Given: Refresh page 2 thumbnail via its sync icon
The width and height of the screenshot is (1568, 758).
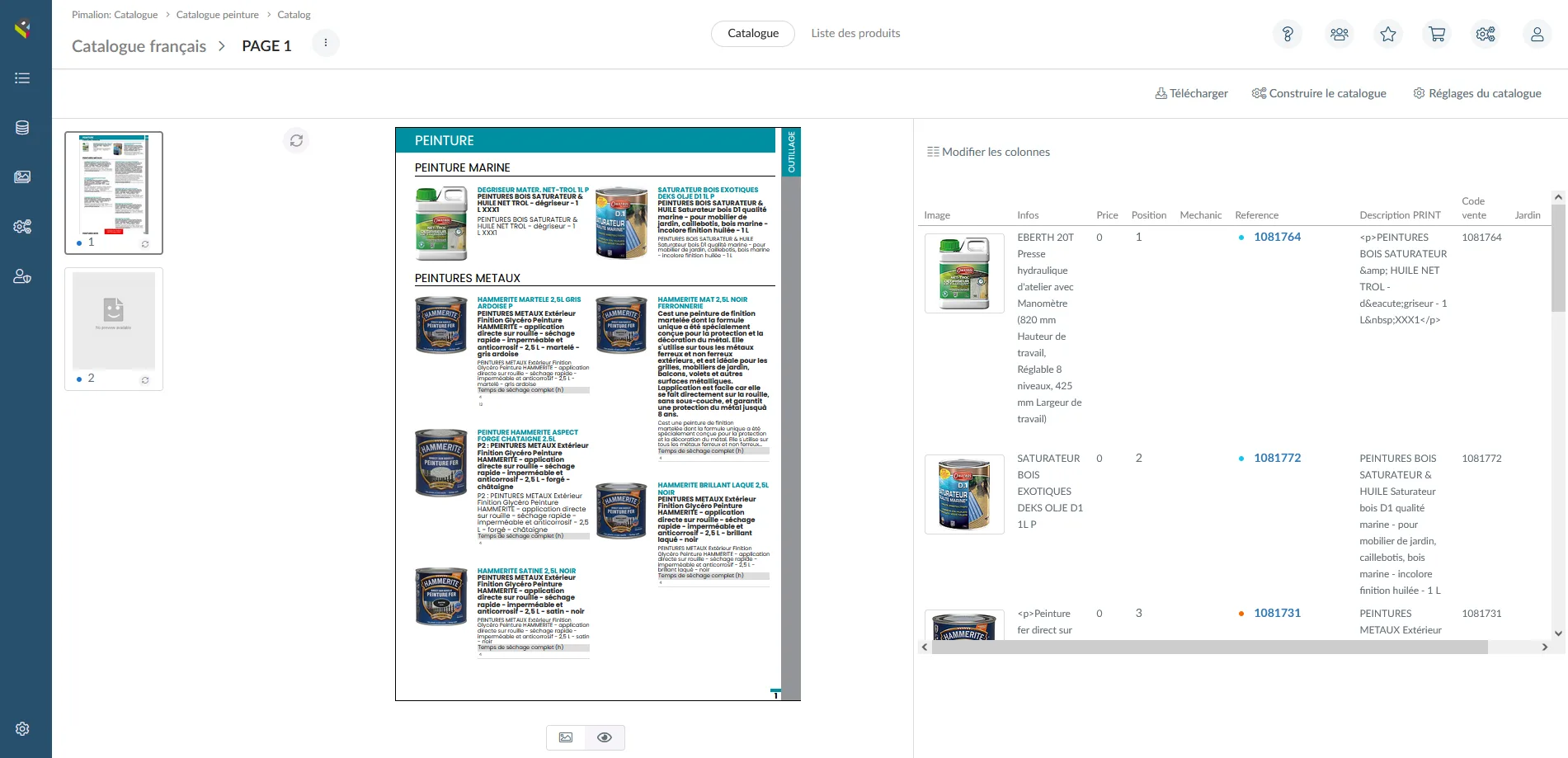Looking at the screenshot, I should [x=145, y=380].
